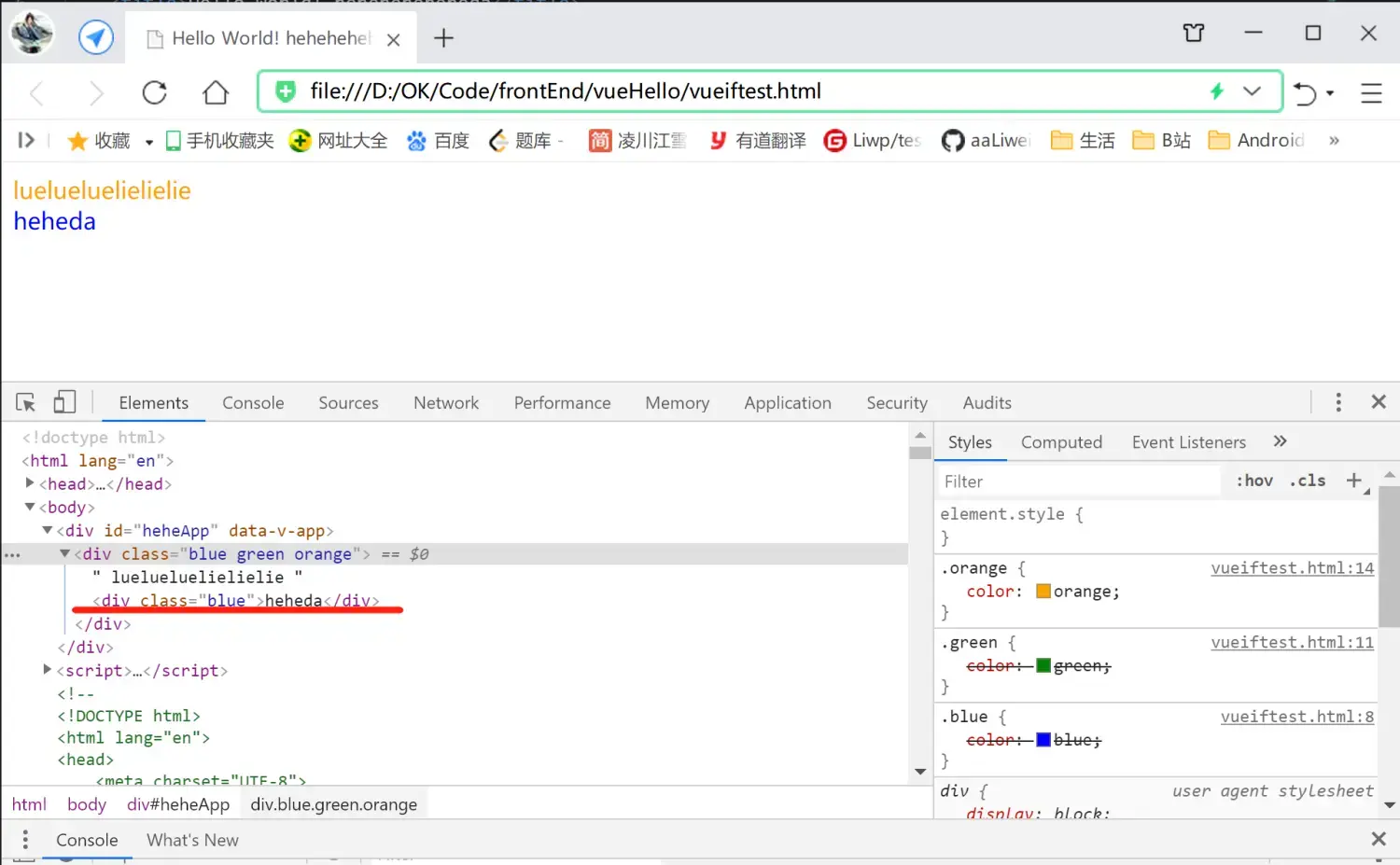The image size is (1400, 865).
Task: Switch to the Security tab
Action: (897, 403)
